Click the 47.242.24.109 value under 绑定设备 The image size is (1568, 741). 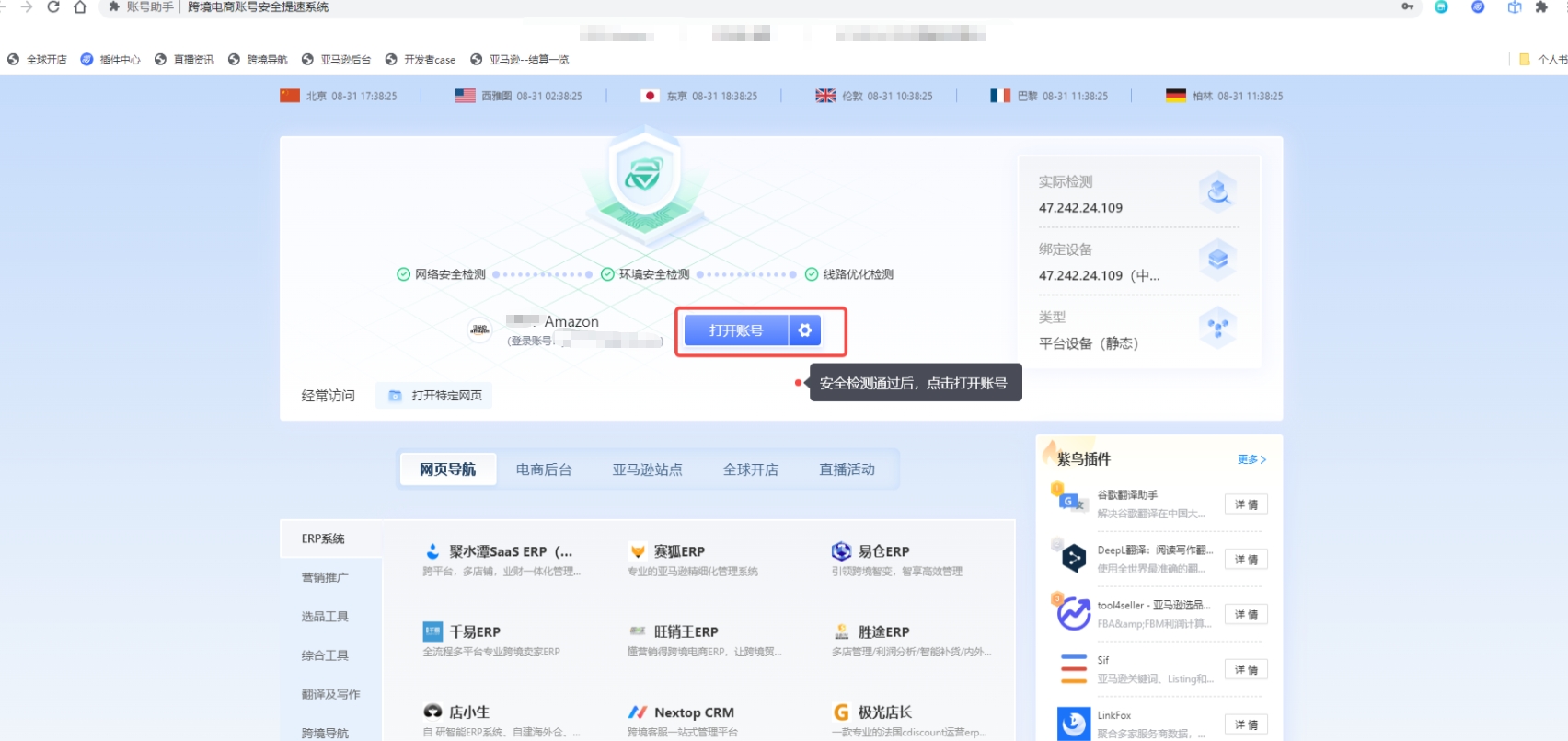point(1099,275)
